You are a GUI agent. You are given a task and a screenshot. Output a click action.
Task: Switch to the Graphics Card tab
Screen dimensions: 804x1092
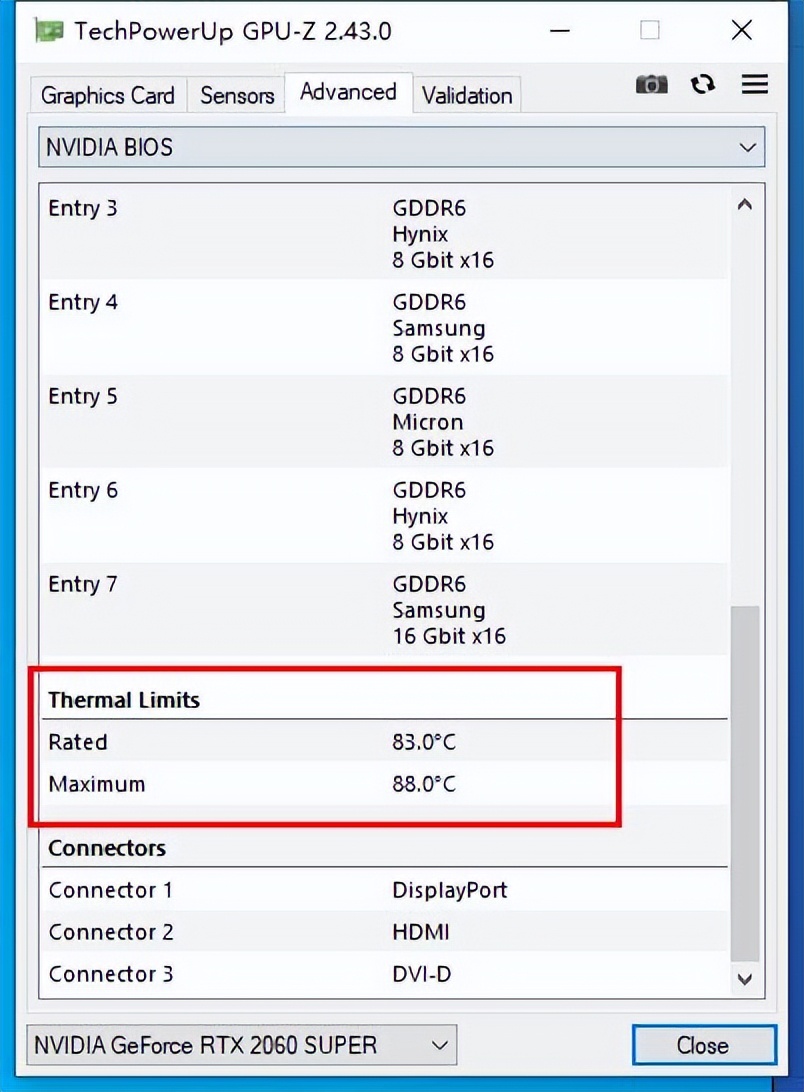108,95
